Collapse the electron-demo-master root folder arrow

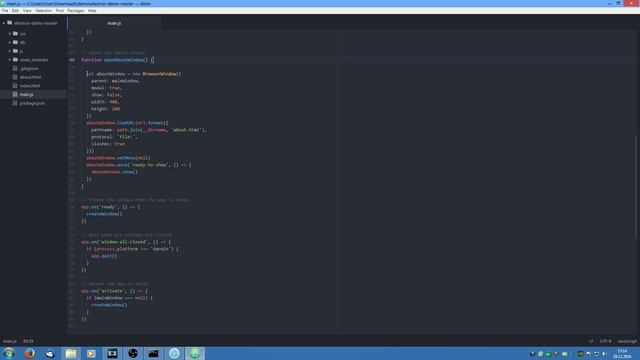pyautogui.click(x=4, y=23)
